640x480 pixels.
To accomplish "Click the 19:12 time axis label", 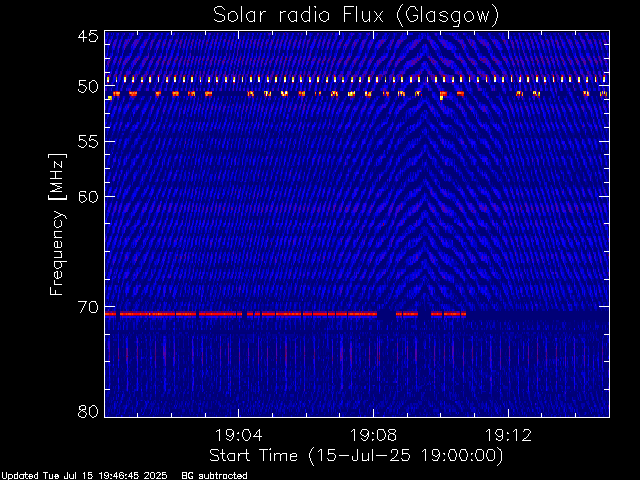I will tap(508, 435).
